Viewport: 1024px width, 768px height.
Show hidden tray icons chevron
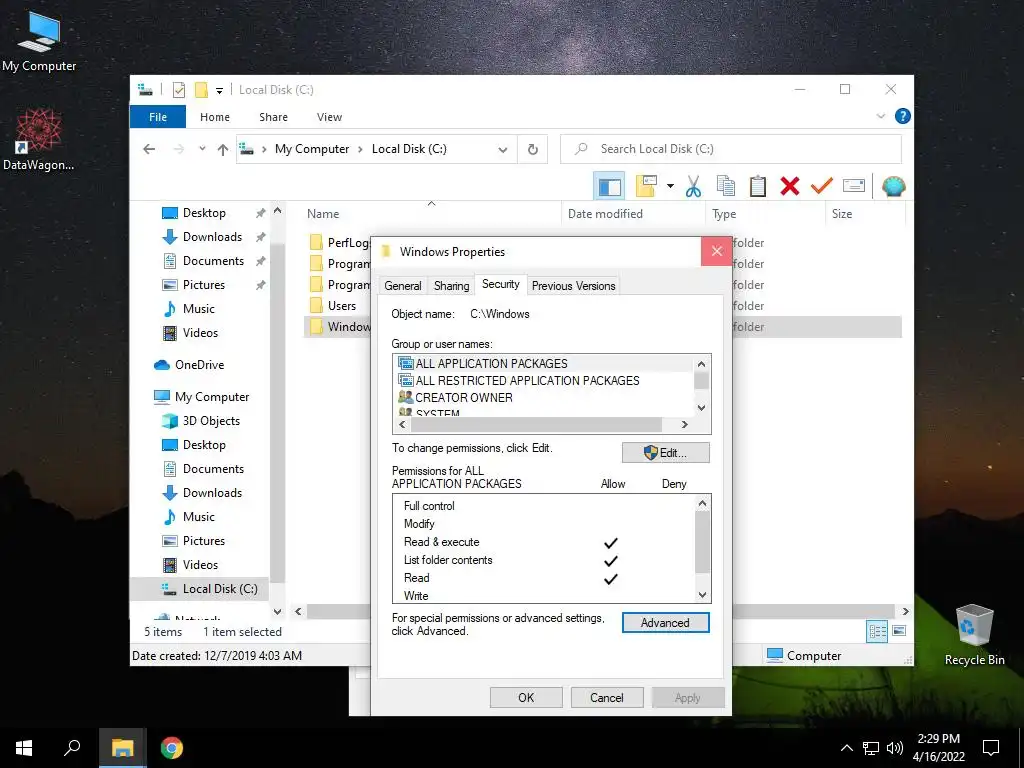[846, 748]
